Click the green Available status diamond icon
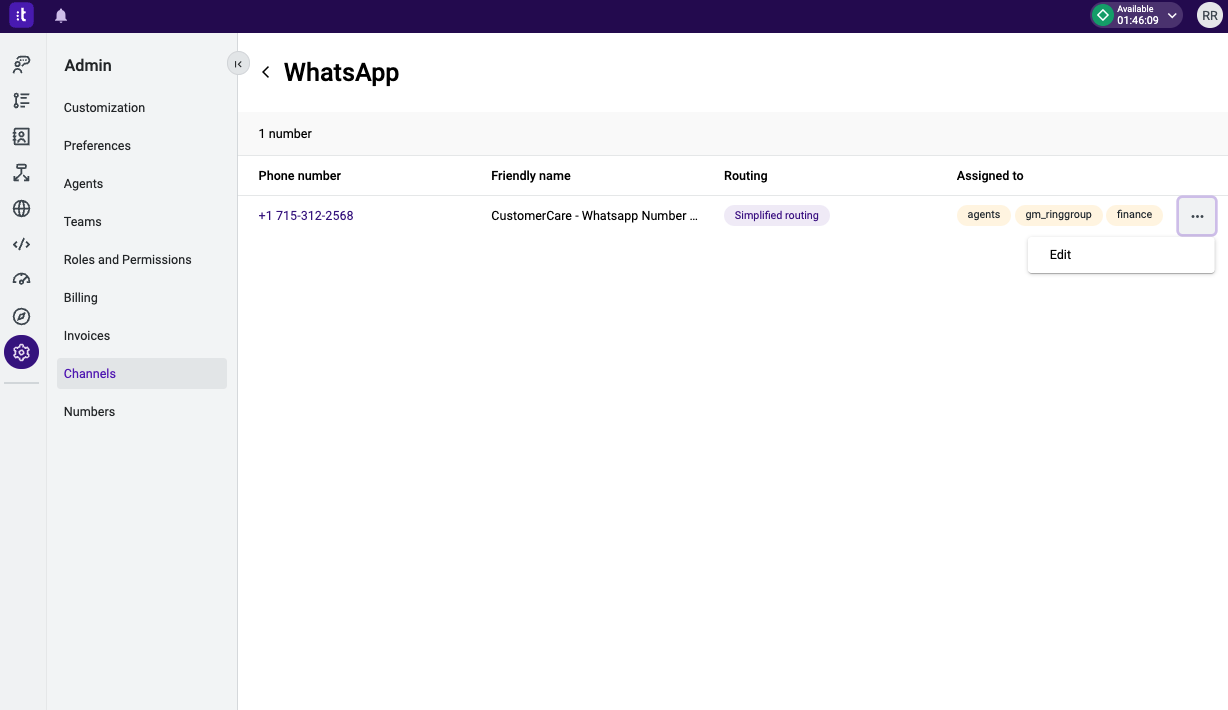Image resolution: width=1228 pixels, height=710 pixels. coord(1103,15)
